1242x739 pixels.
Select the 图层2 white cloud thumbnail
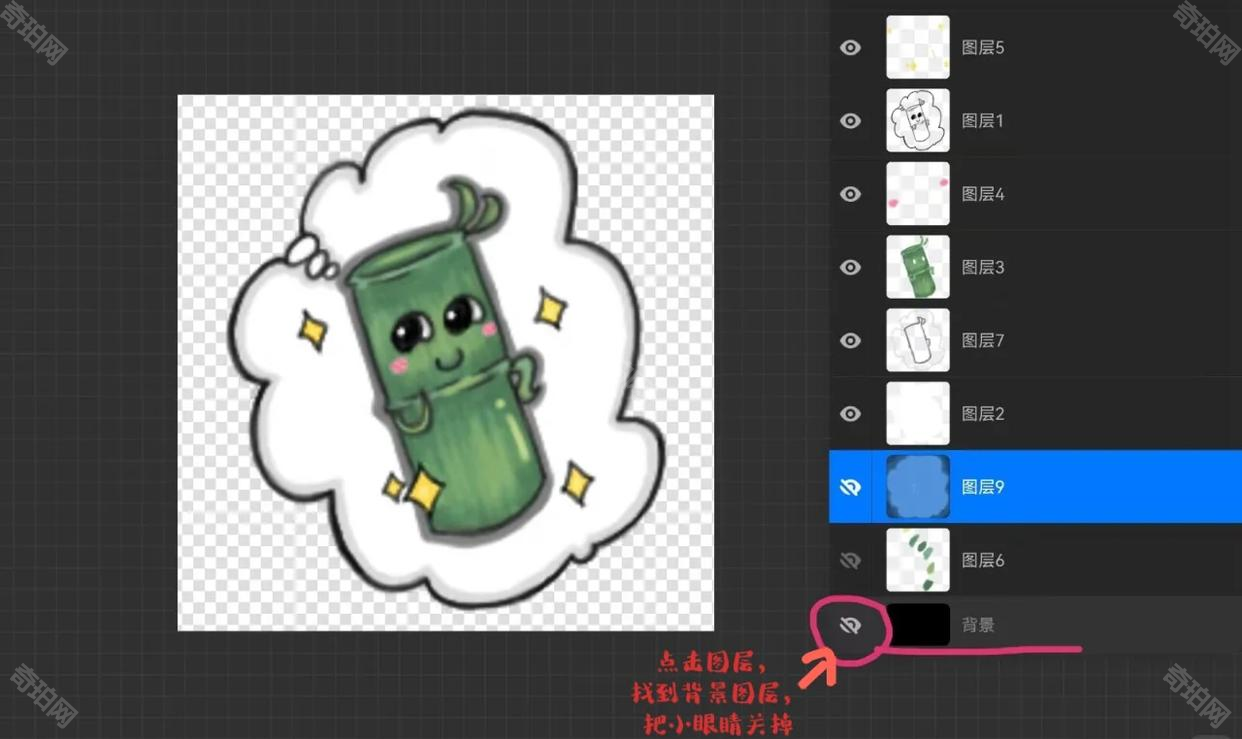pos(918,413)
